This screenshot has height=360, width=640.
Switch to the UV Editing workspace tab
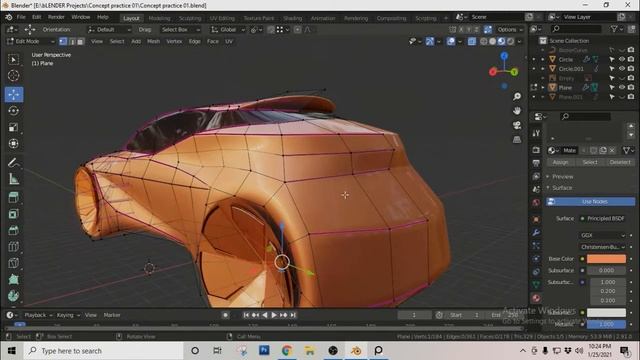coord(222,18)
